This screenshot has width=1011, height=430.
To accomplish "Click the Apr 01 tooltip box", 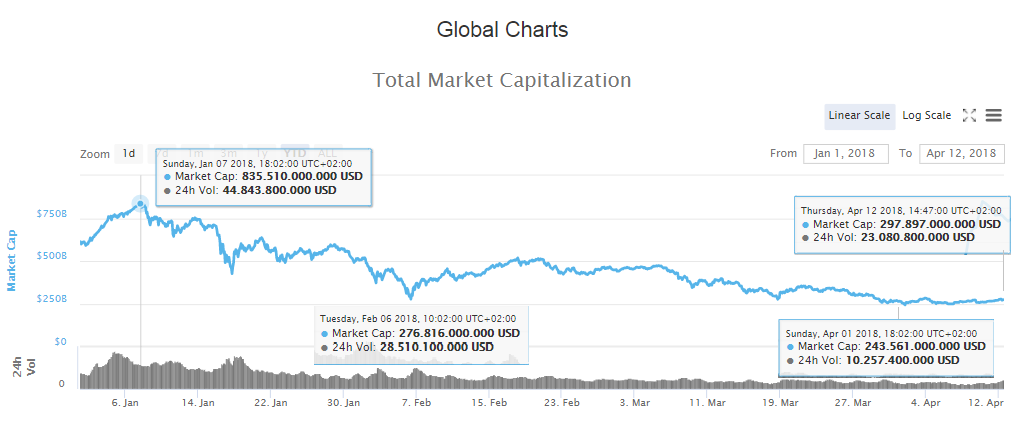I will pyautogui.click(x=886, y=346).
